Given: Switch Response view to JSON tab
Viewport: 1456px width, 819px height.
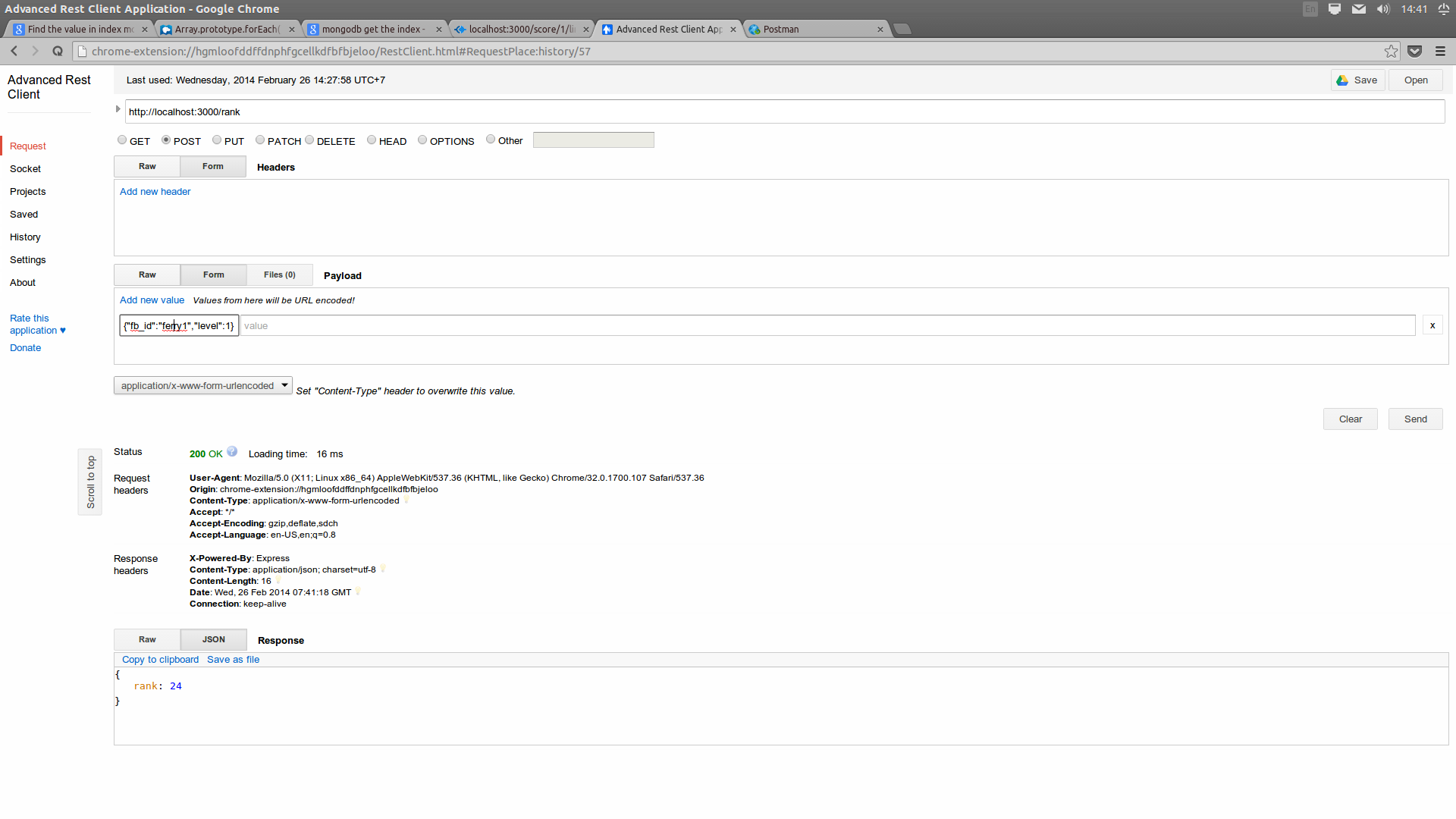Looking at the screenshot, I should tap(214, 640).
